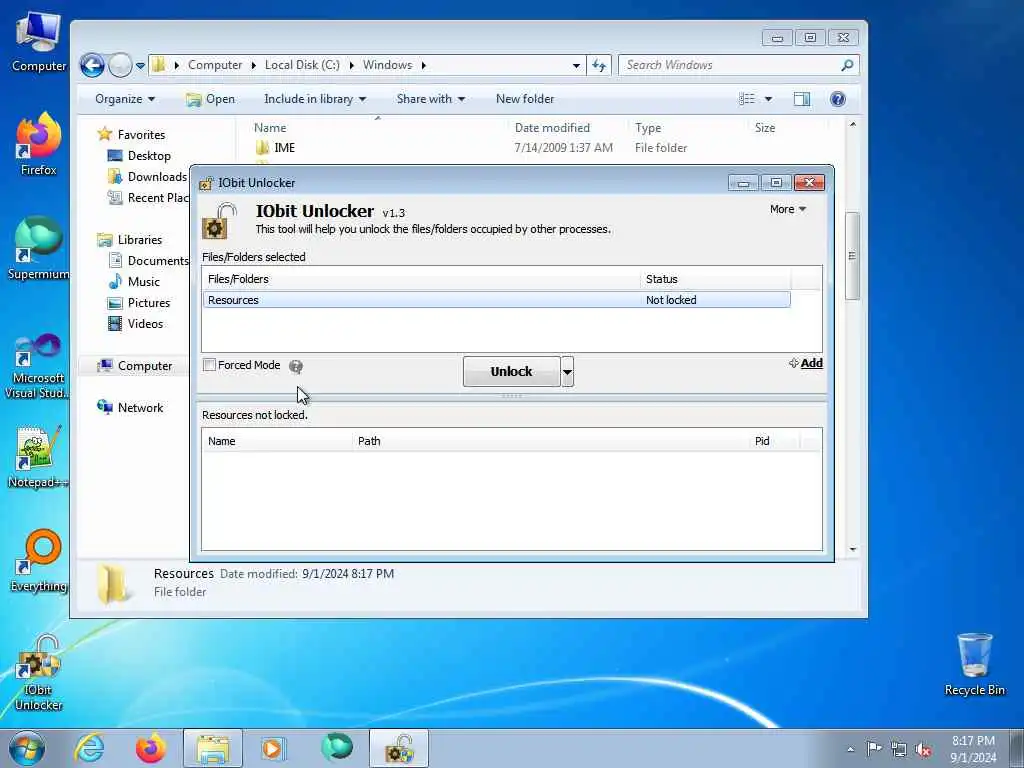Click Windows in the address breadcrumb

click(387, 65)
